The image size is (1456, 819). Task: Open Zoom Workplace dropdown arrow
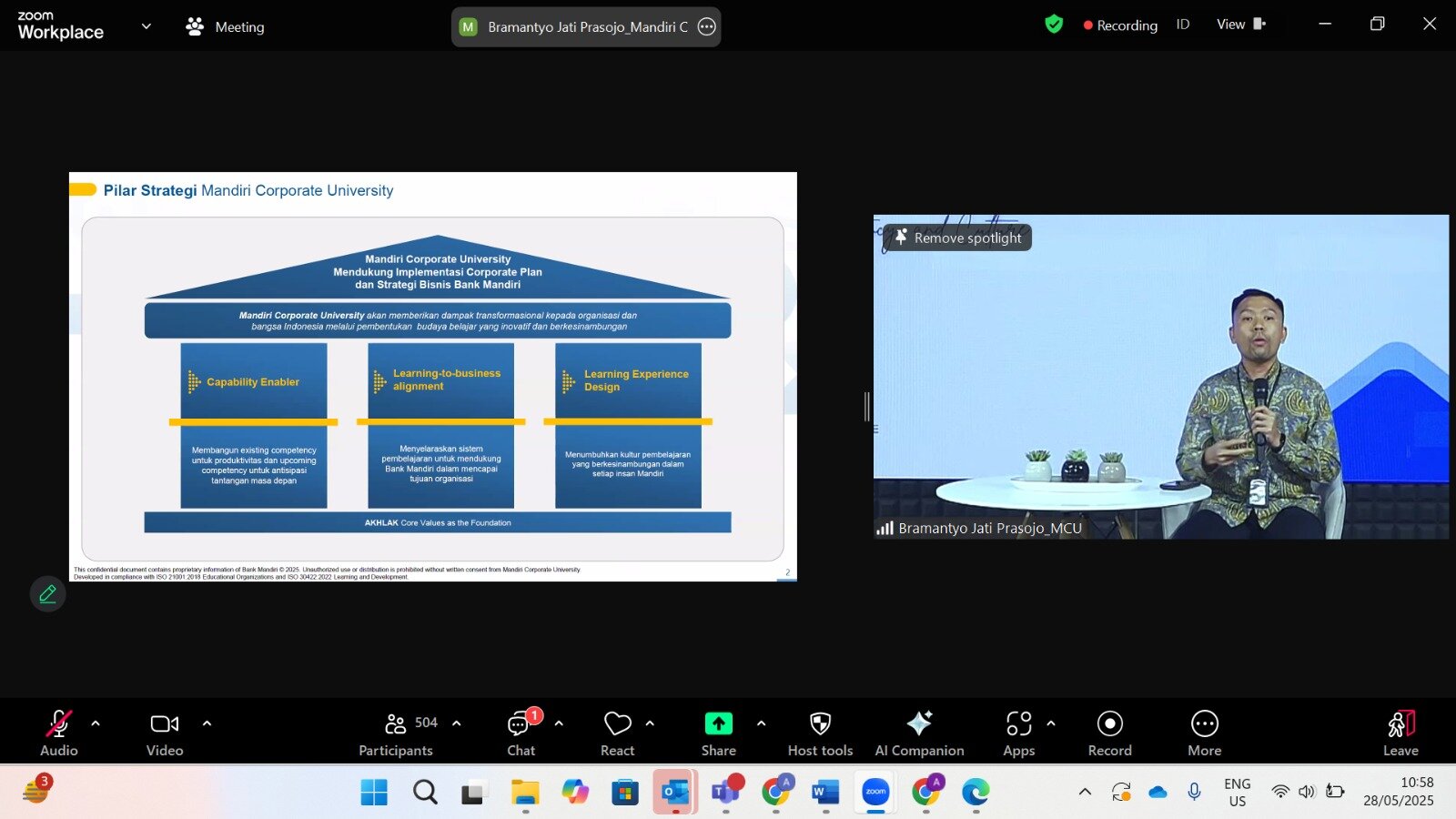(x=147, y=26)
